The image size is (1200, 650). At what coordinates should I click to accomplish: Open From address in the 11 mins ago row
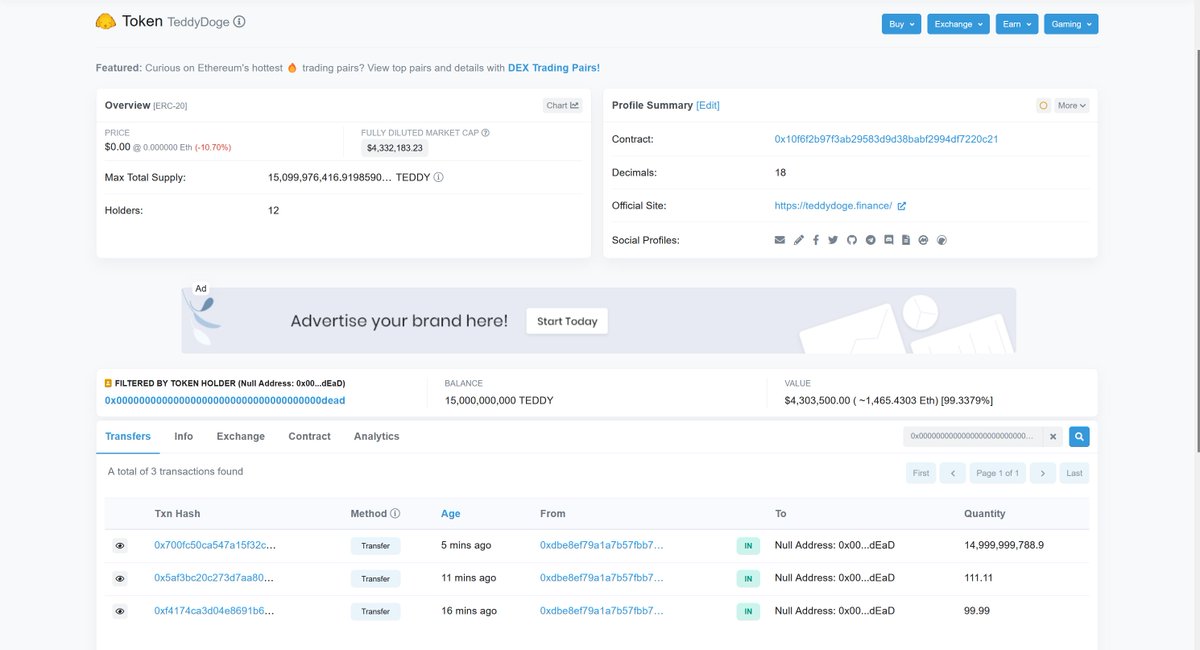coord(602,578)
